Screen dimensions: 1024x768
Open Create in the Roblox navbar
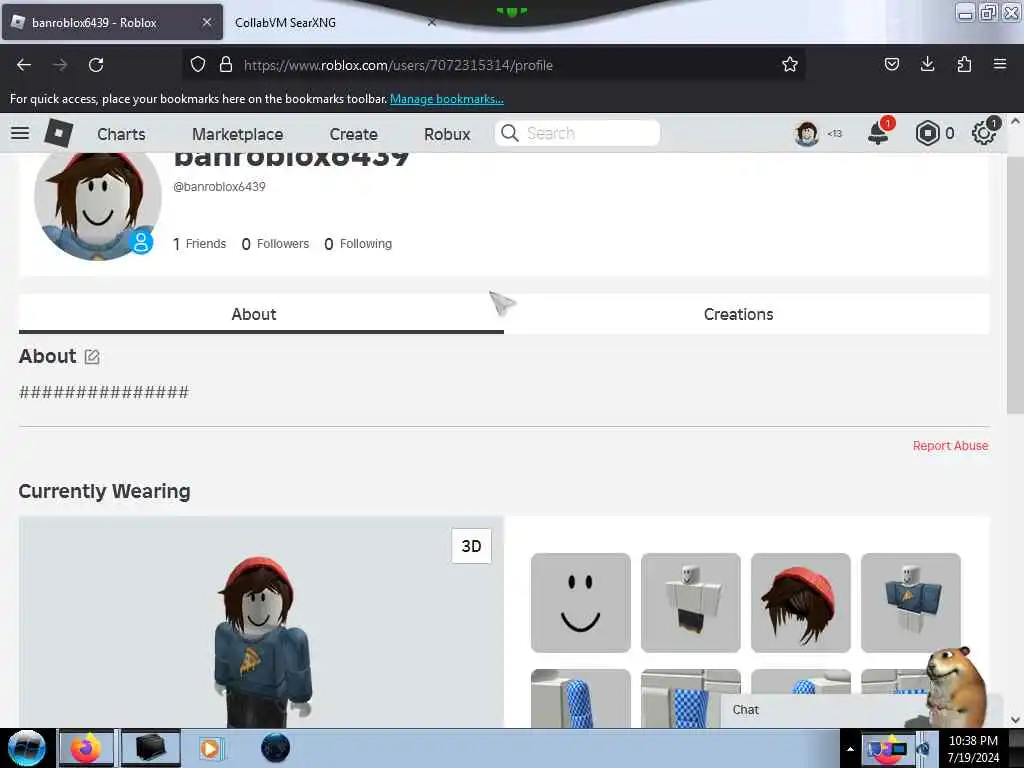point(353,134)
